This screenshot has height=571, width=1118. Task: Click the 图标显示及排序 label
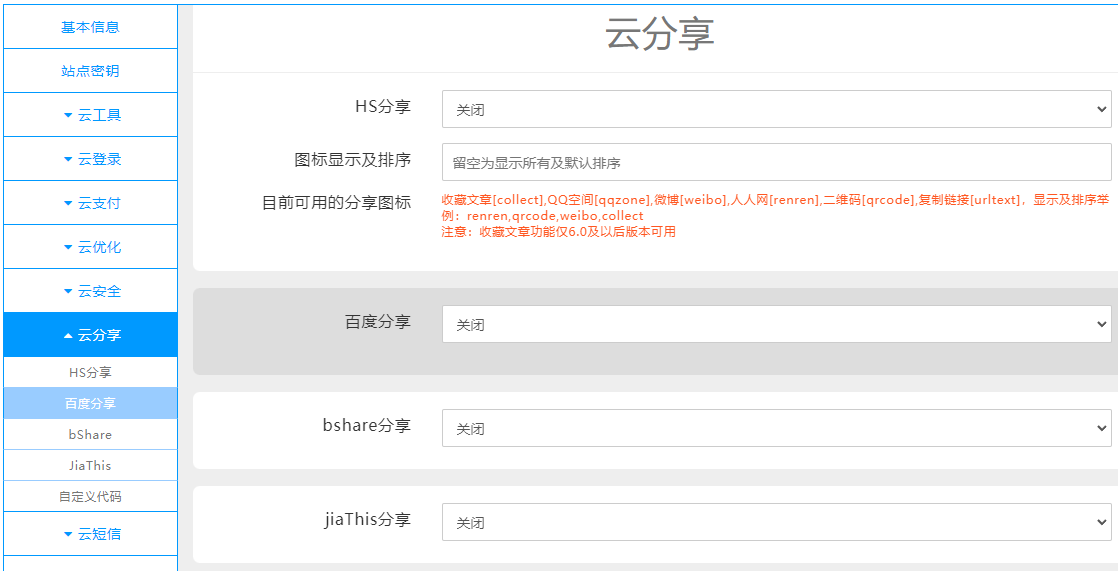click(x=352, y=159)
